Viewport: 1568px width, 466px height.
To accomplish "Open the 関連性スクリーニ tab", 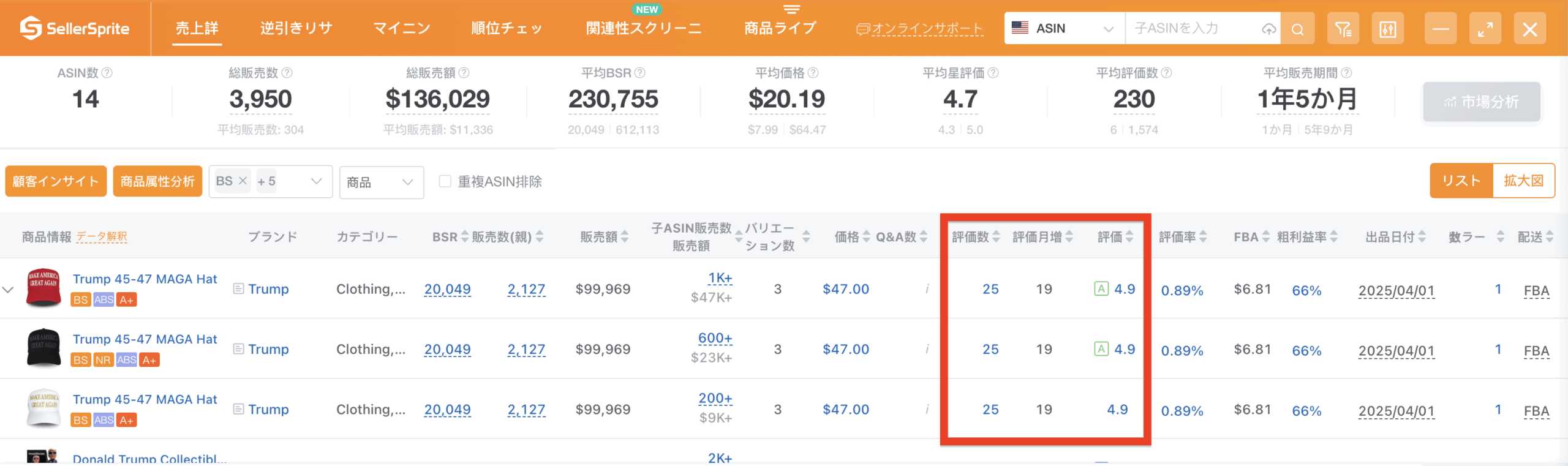I will pyautogui.click(x=644, y=28).
